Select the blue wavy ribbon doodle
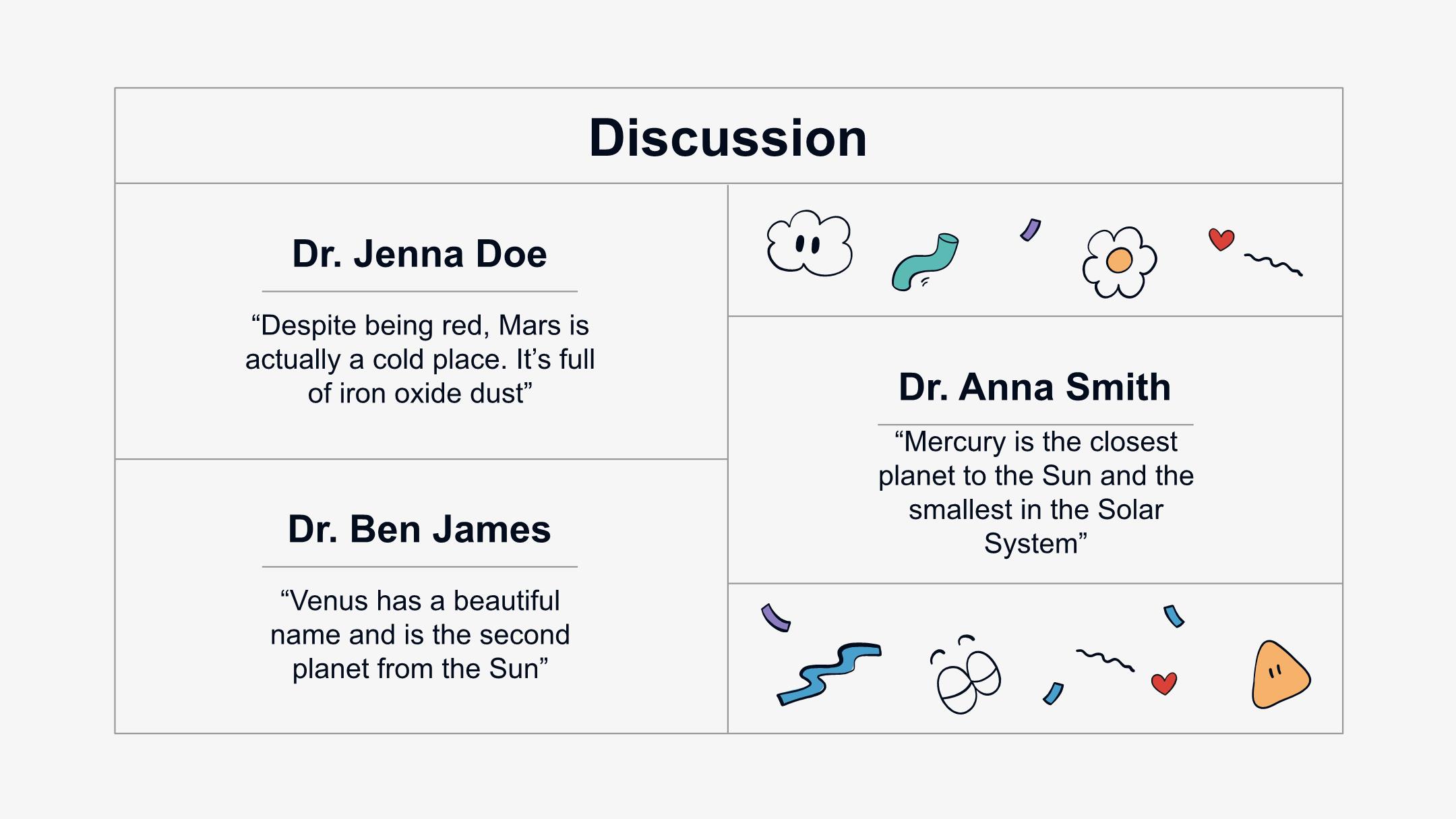 (x=829, y=673)
